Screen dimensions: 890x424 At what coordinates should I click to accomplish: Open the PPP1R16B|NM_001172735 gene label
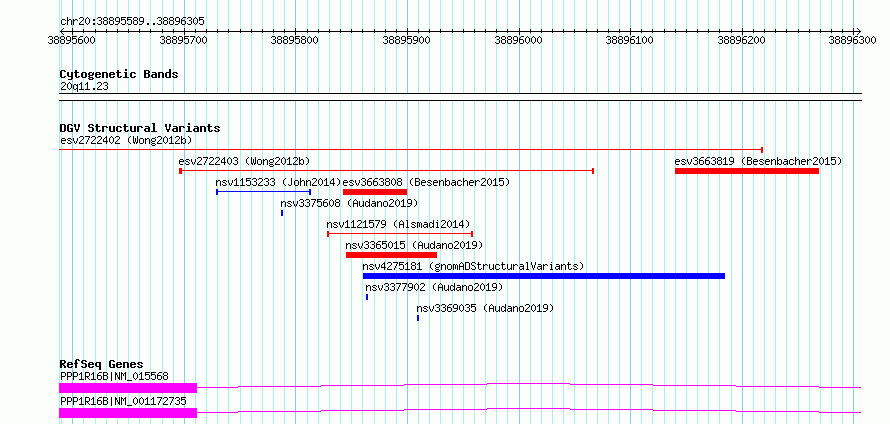[123, 402]
